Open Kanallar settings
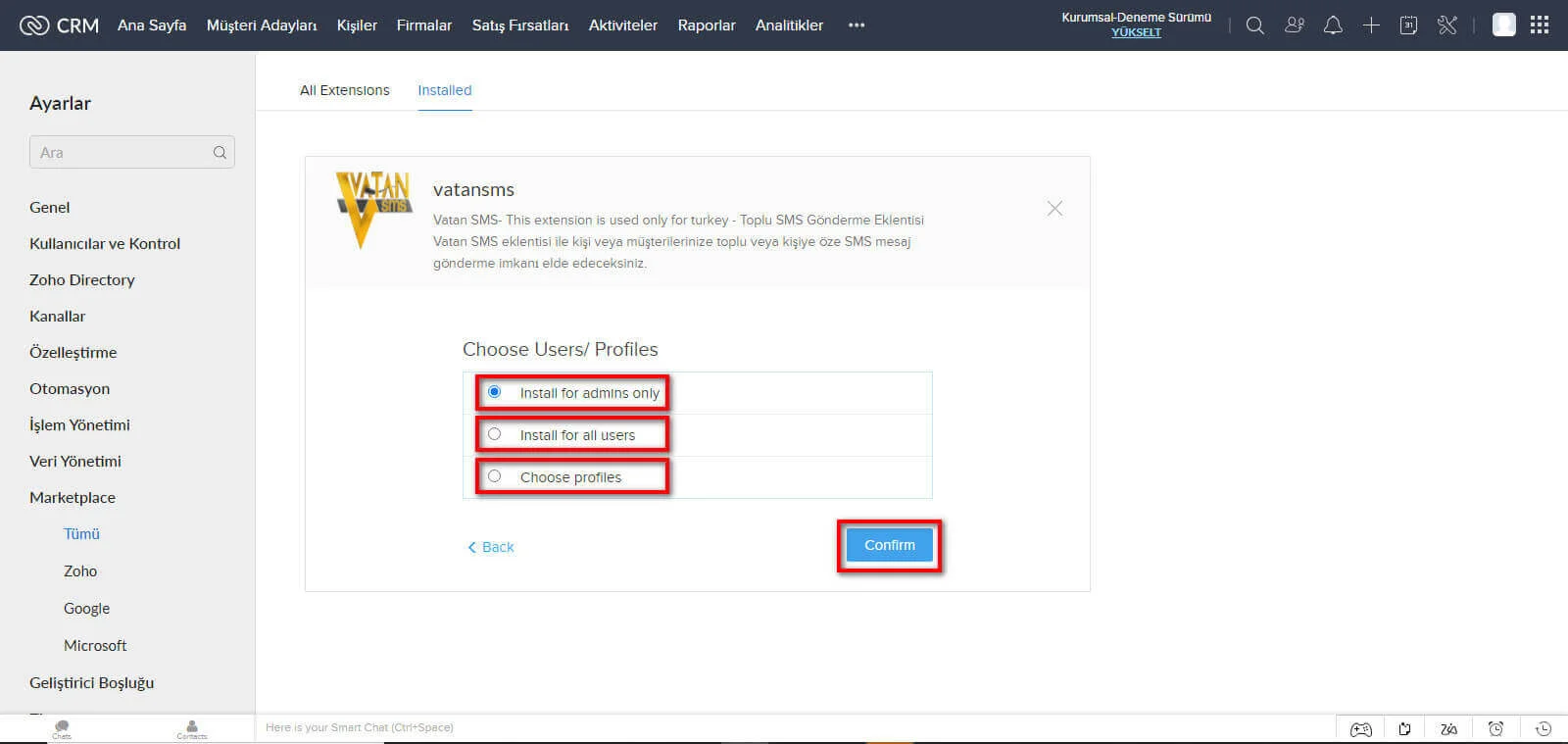 click(58, 316)
